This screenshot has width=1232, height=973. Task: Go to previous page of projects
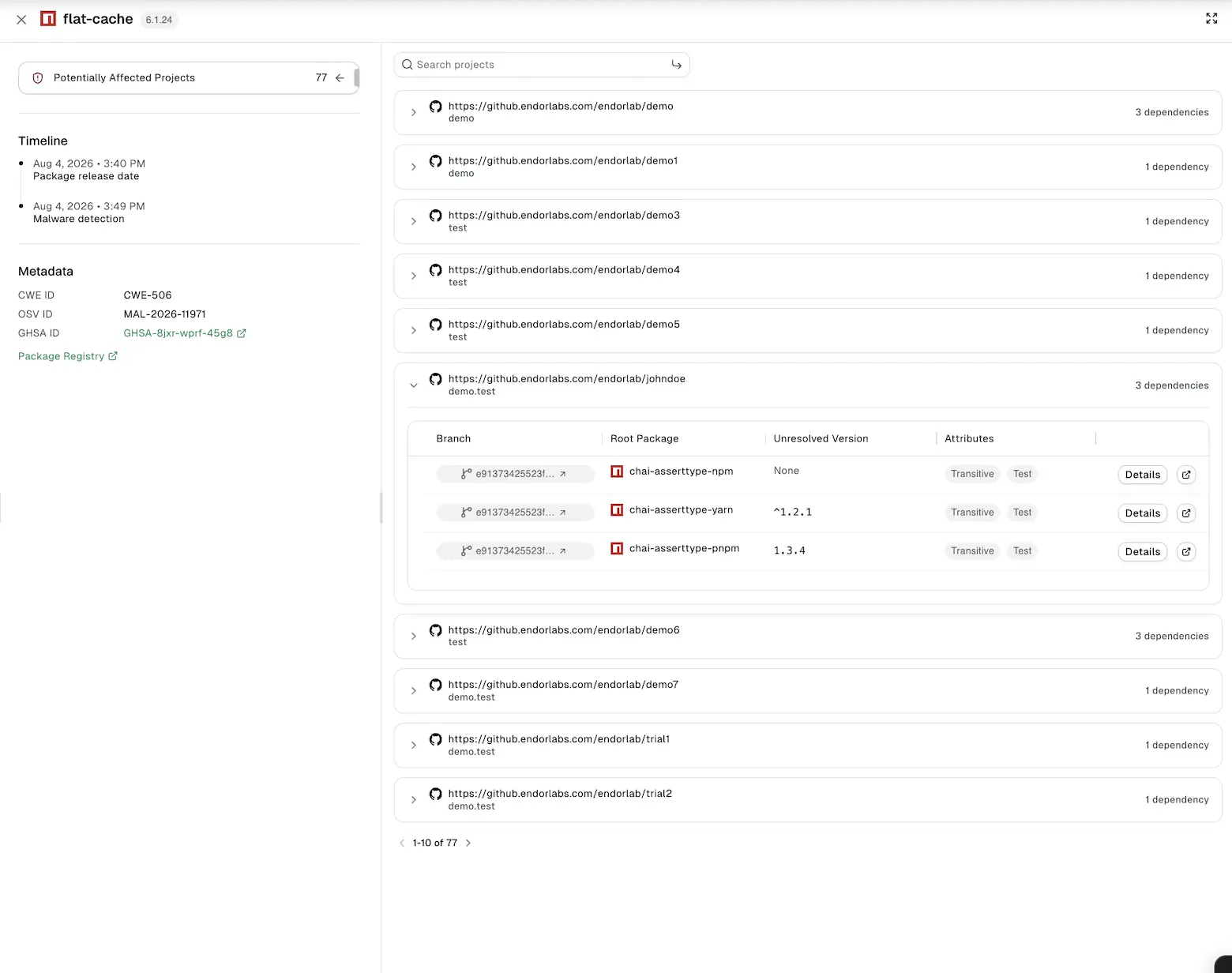(x=402, y=843)
